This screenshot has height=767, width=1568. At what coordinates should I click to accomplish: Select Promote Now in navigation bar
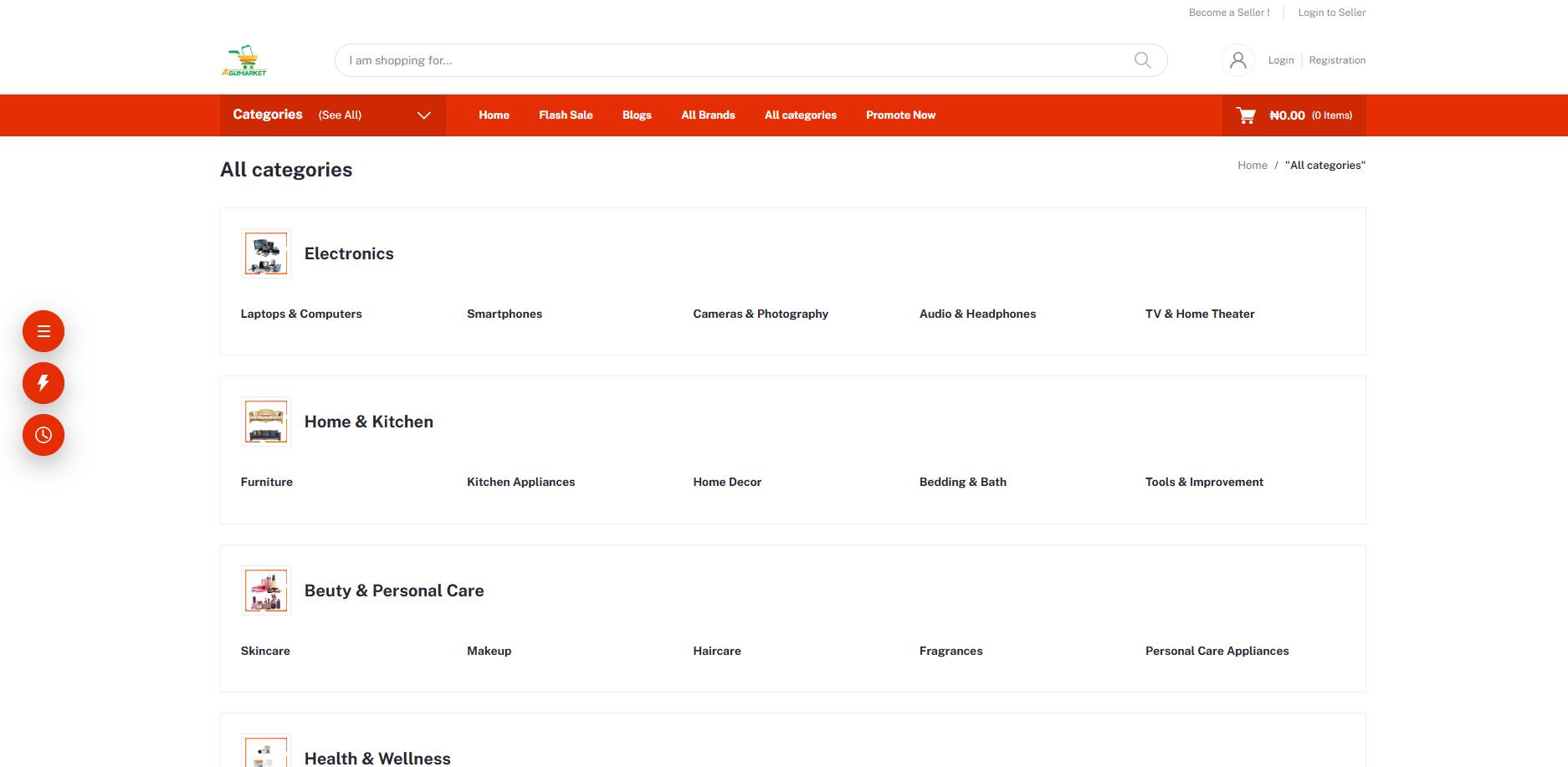(x=900, y=115)
